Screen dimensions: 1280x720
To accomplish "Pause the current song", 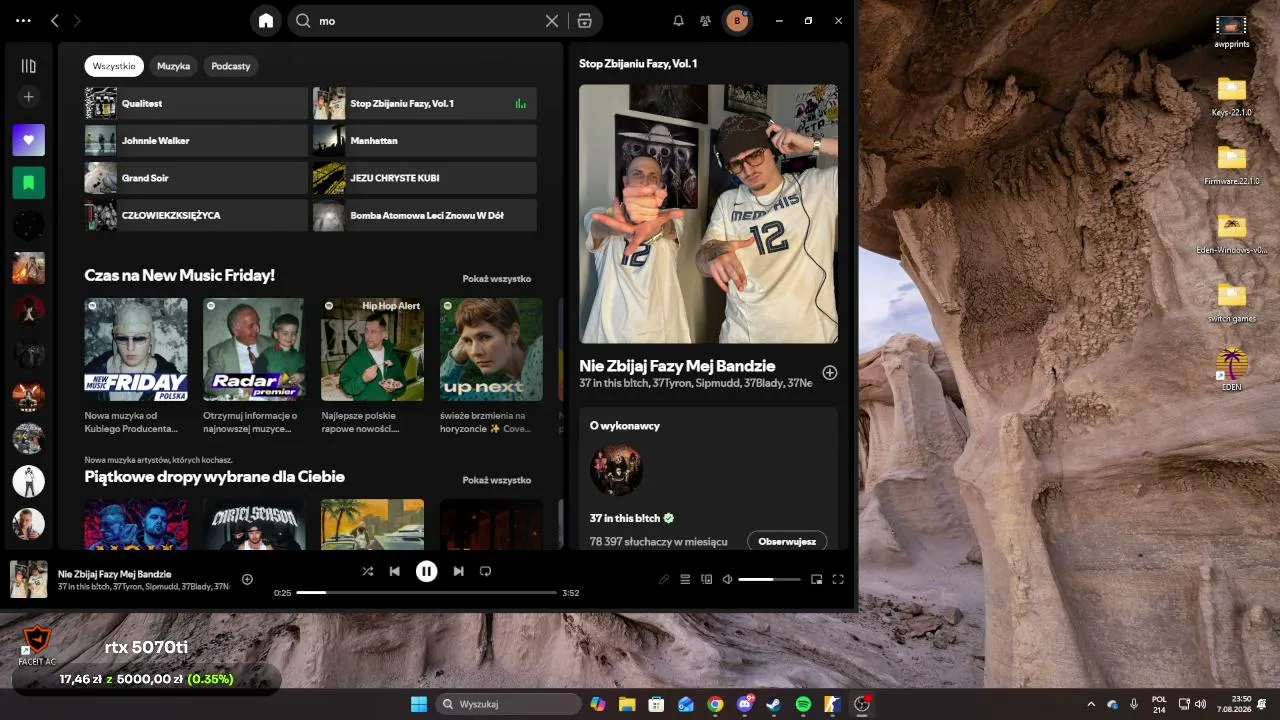I will click(x=426, y=571).
